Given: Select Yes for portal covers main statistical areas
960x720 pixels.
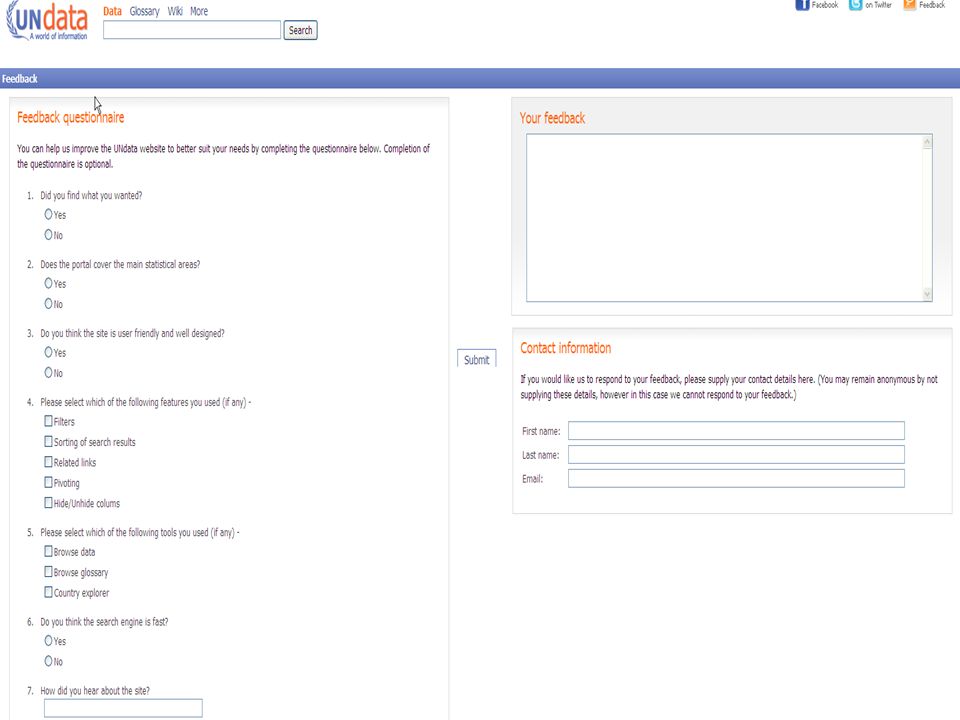Looking at the screenshot, I should (48, 283).
